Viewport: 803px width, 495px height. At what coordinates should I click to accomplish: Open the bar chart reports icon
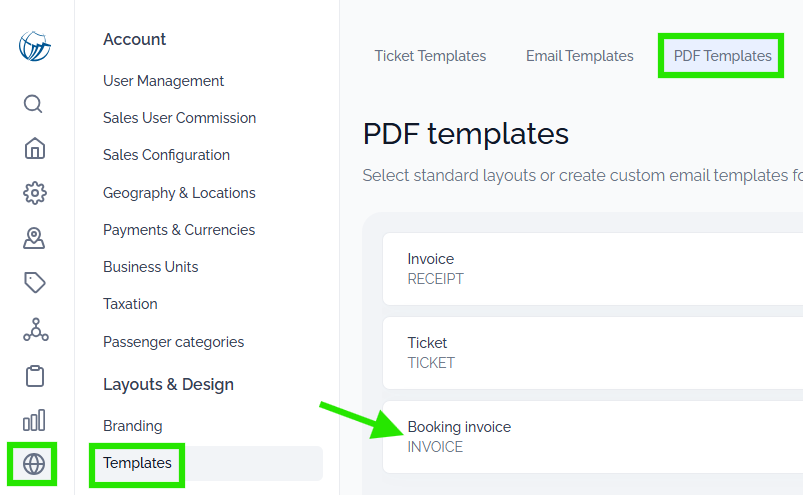click(x=34, y=420)
